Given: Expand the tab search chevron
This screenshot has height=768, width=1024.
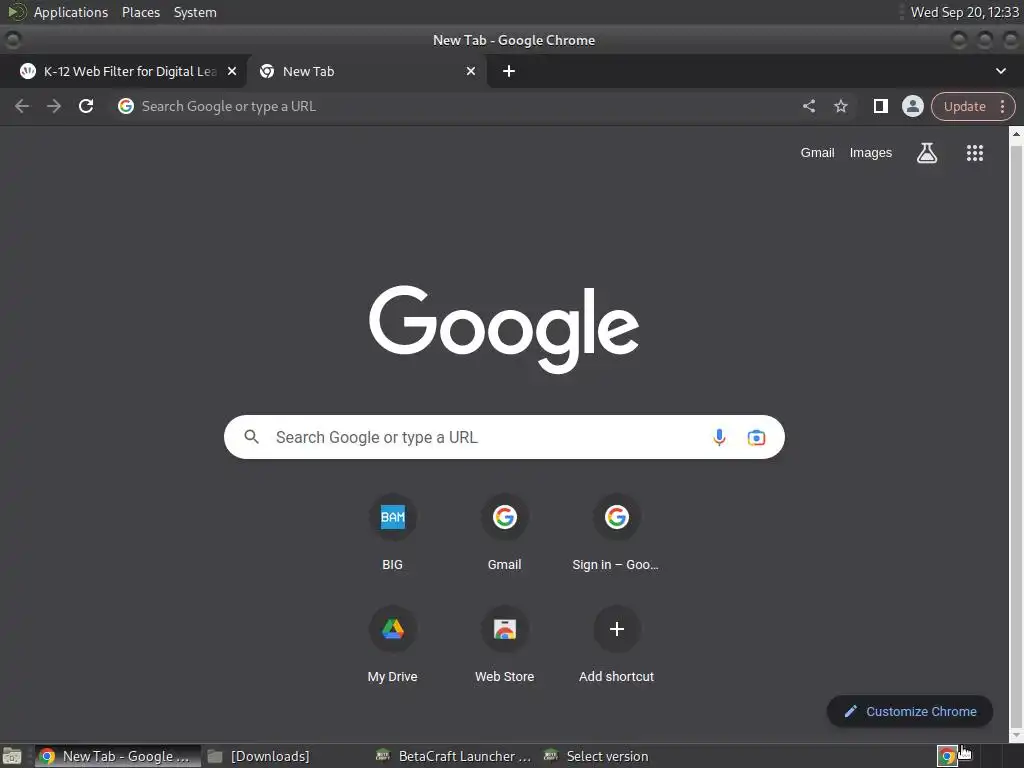Looking at the screenshot, I should 1000,71.
